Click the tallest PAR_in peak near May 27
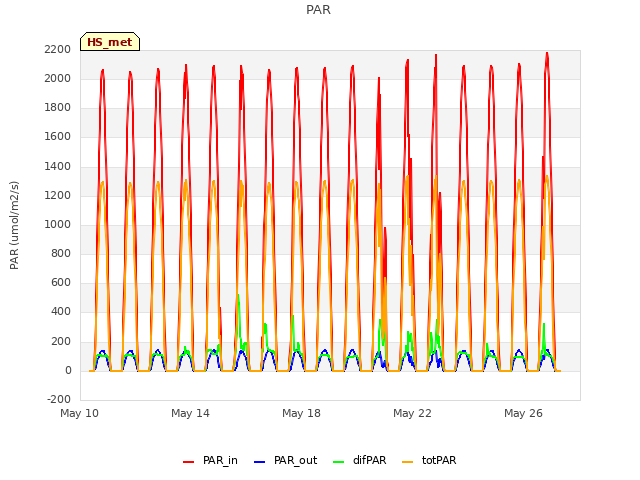 [547, 53]
